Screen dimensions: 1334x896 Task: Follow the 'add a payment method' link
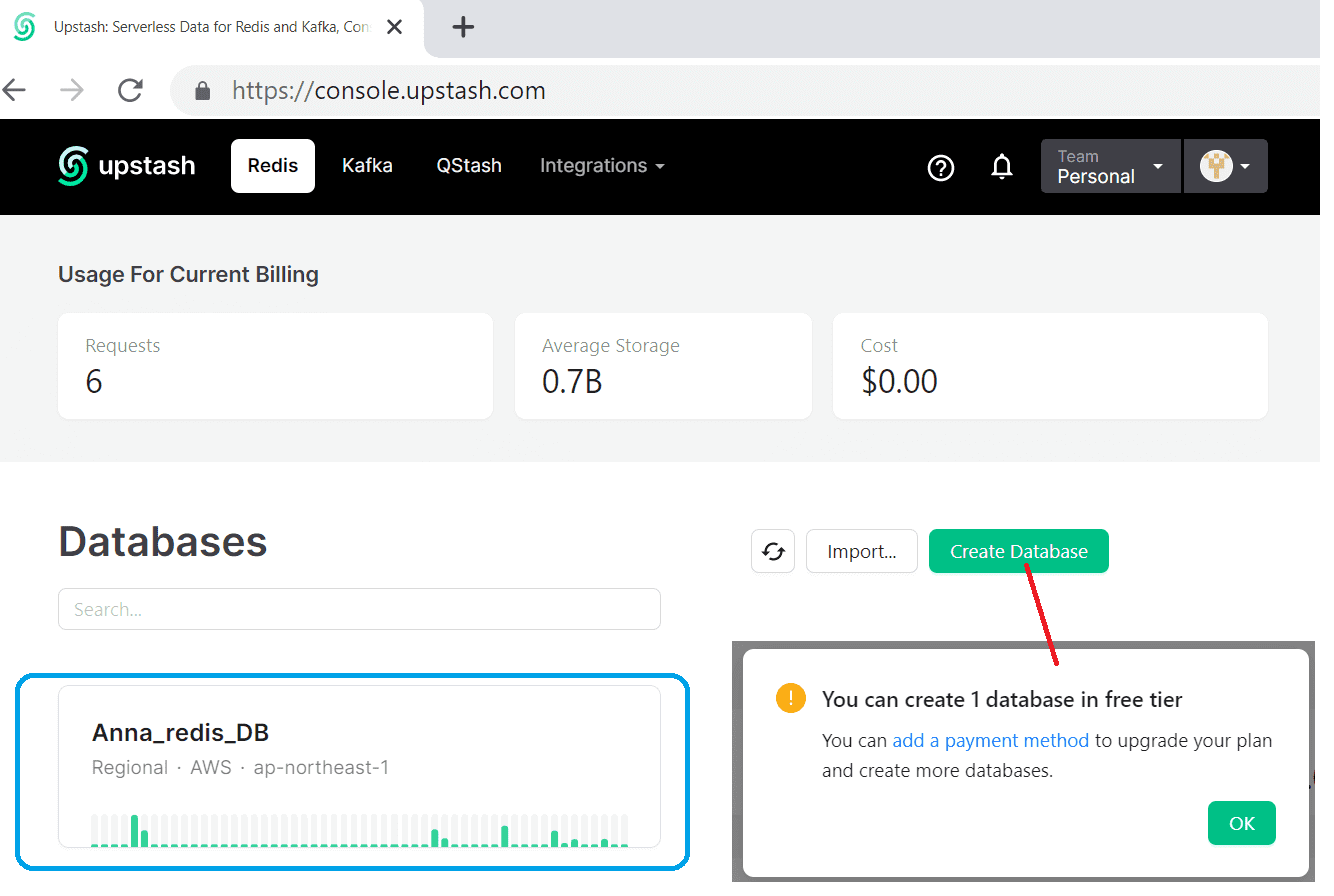991,741
